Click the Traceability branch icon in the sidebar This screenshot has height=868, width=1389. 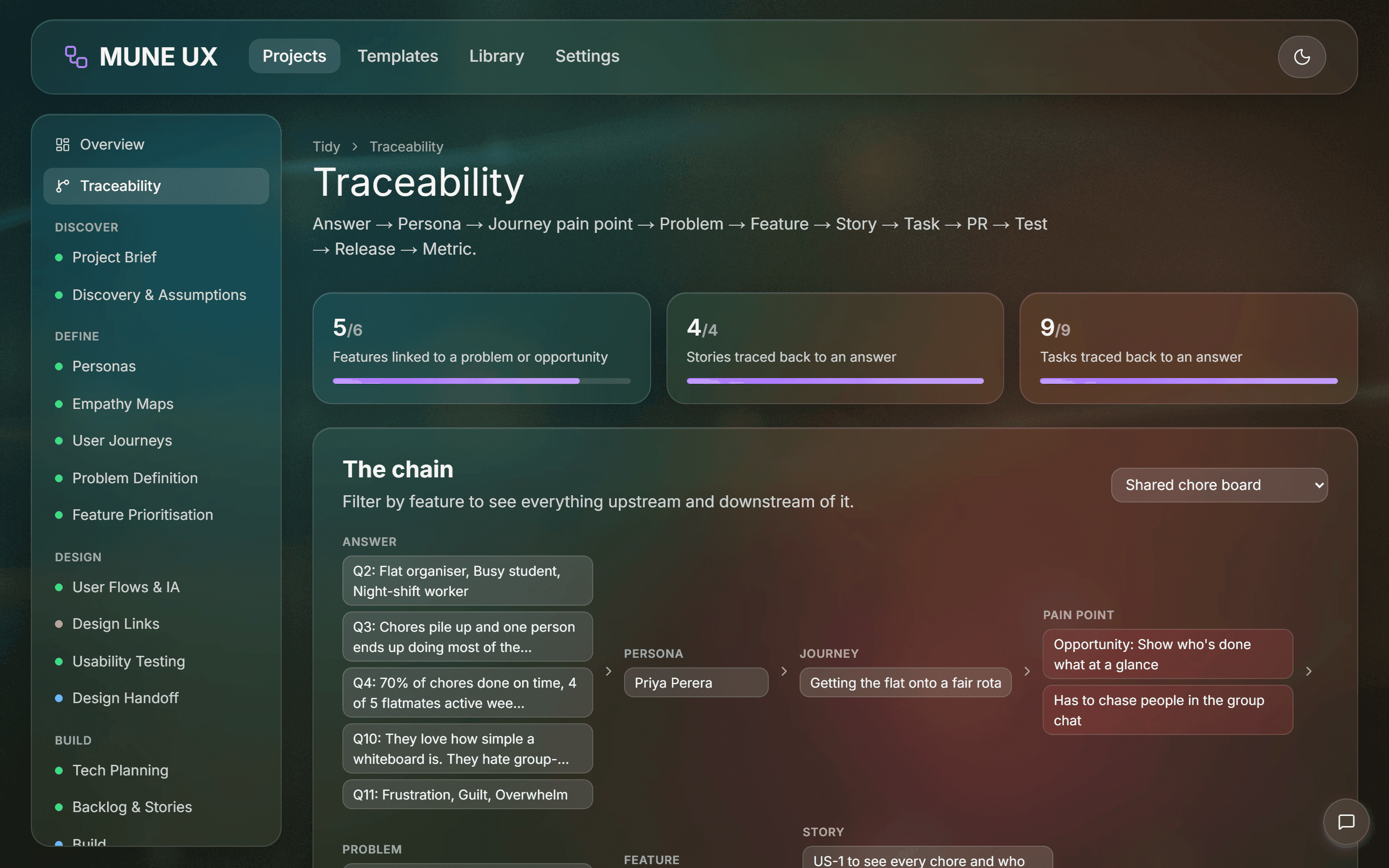(63, 186)
